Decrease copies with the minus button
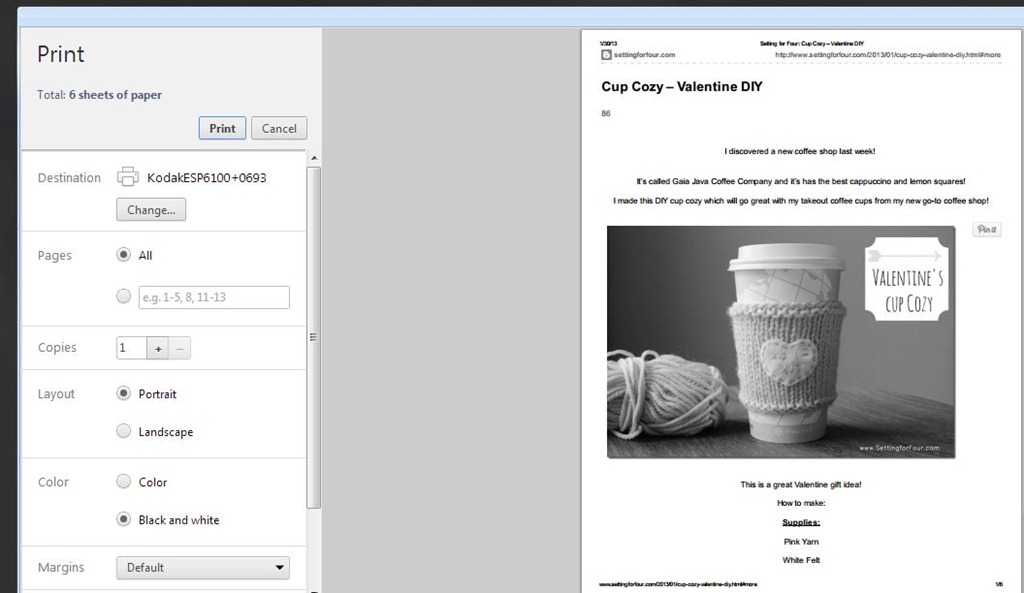Screen dimensions: 1024x593 180,348
